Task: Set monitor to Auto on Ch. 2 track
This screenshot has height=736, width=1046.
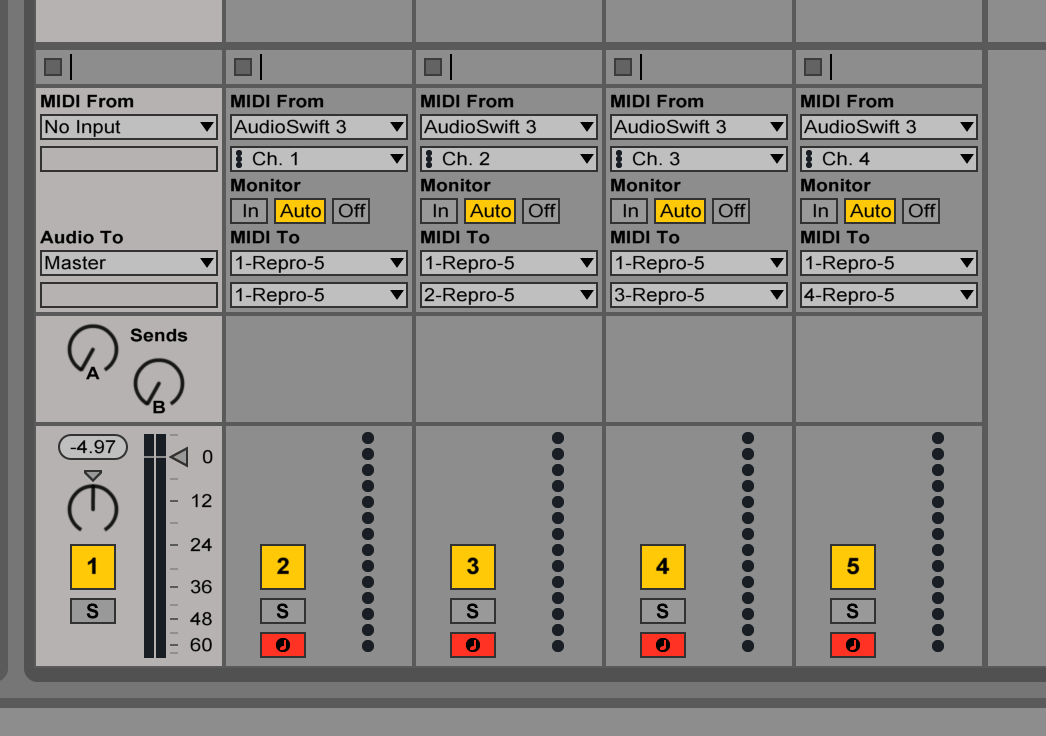Action: (490, 211)
